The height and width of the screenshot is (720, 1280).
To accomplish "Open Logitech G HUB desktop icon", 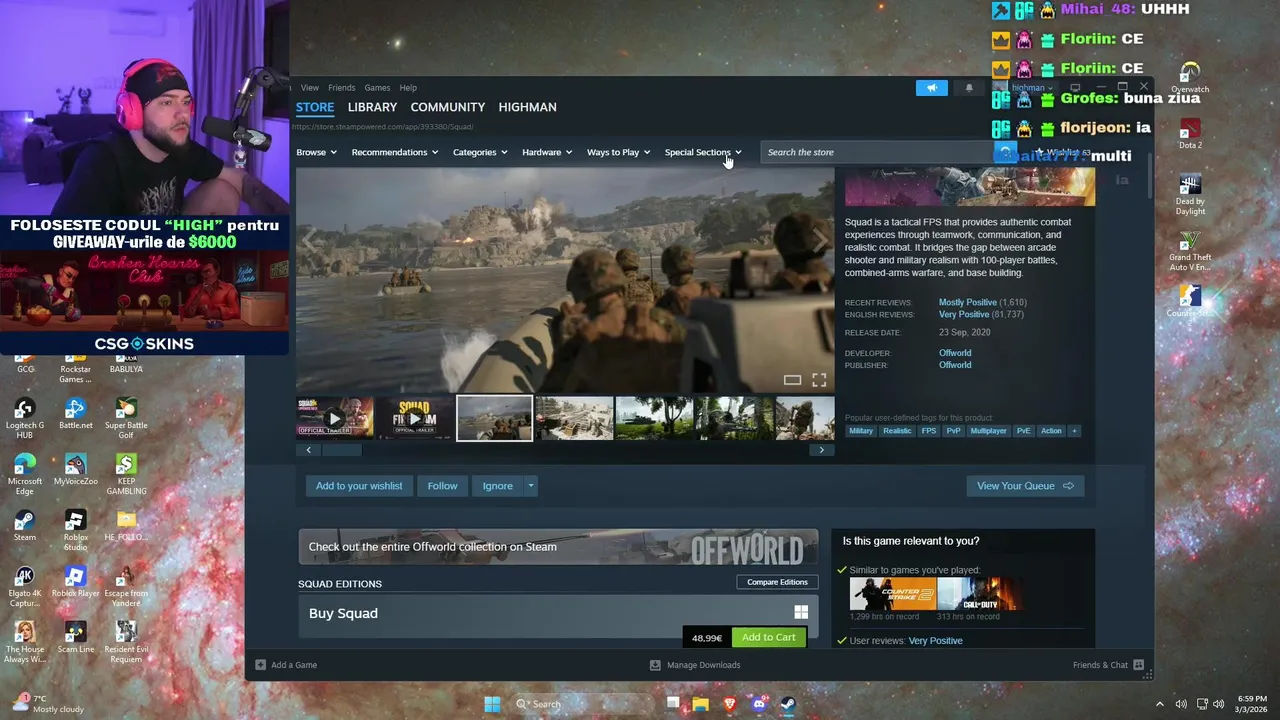I will tap(25, 418).
